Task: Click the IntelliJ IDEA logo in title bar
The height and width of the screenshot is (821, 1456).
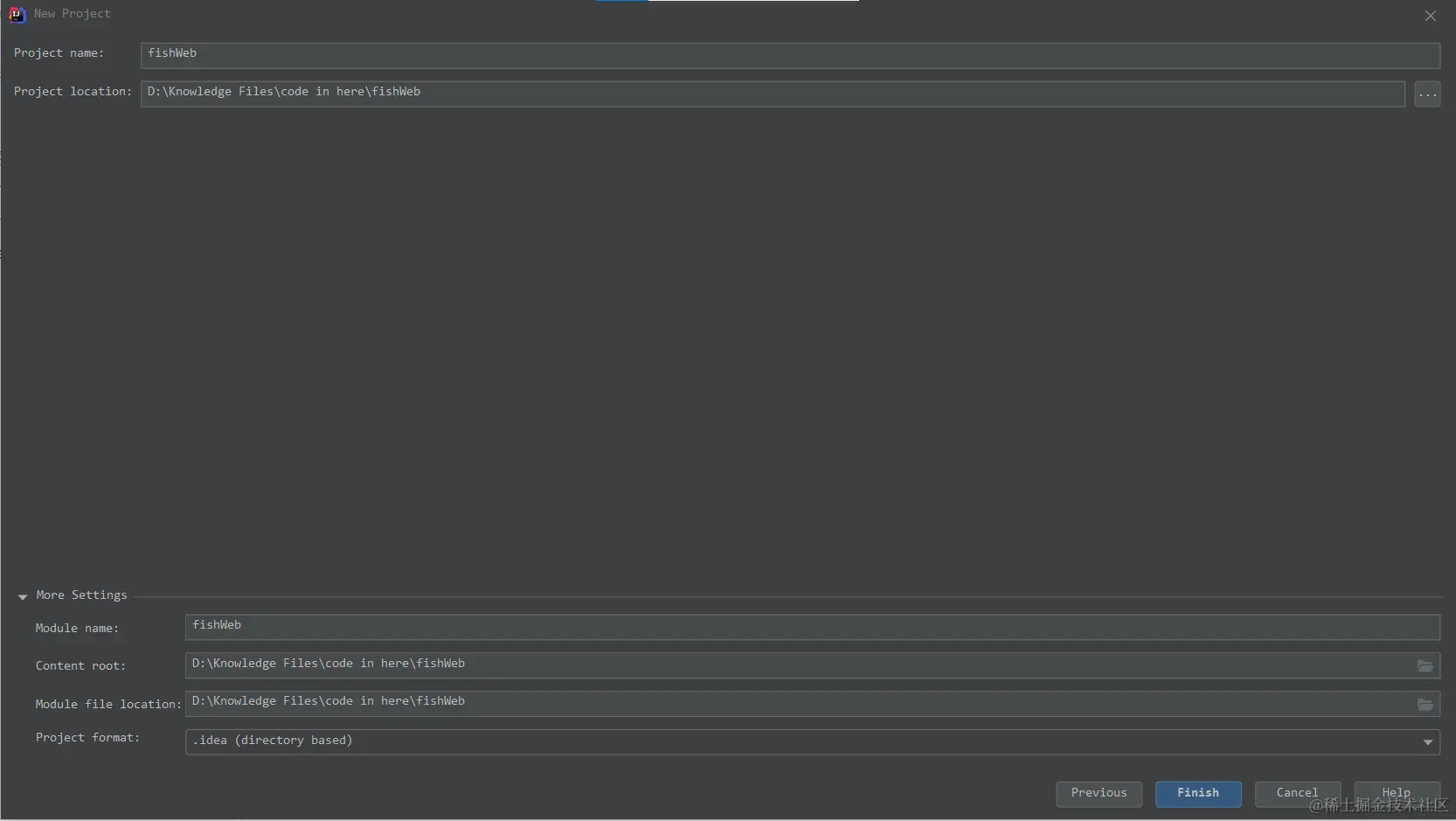Action: (x=17, y=14)
